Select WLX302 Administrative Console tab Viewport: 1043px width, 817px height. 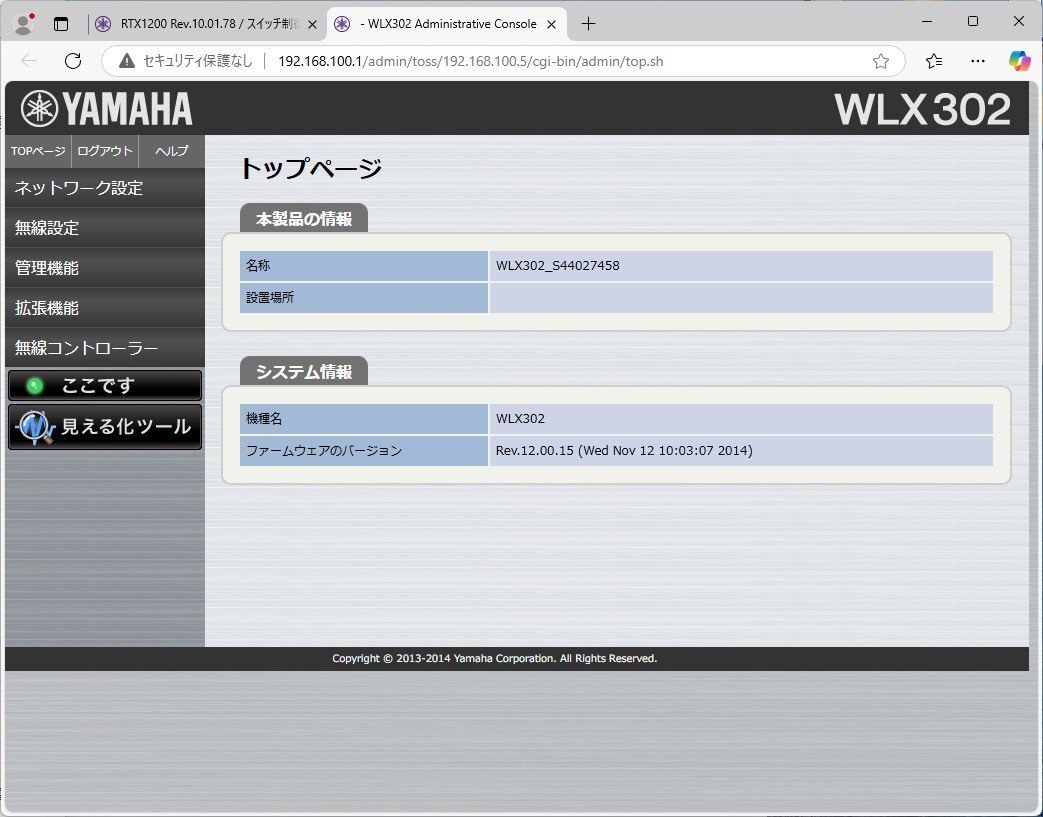[447, 24]
